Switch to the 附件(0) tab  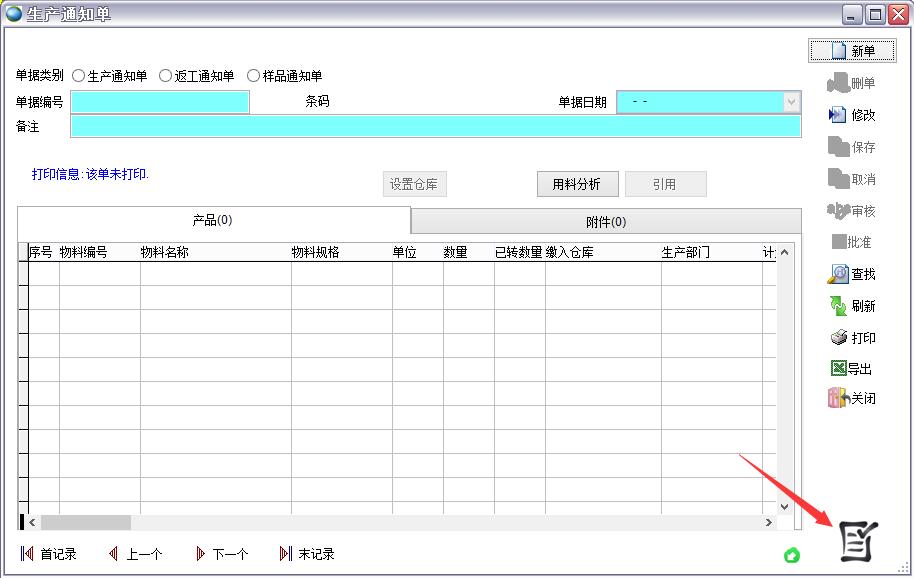(606, 222)
